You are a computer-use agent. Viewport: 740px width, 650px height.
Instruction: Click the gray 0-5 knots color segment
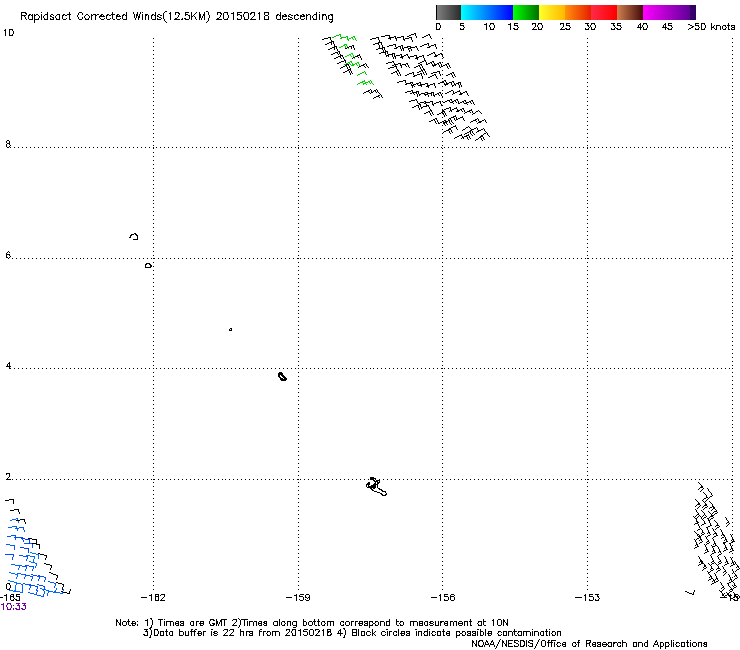(448, 12)
